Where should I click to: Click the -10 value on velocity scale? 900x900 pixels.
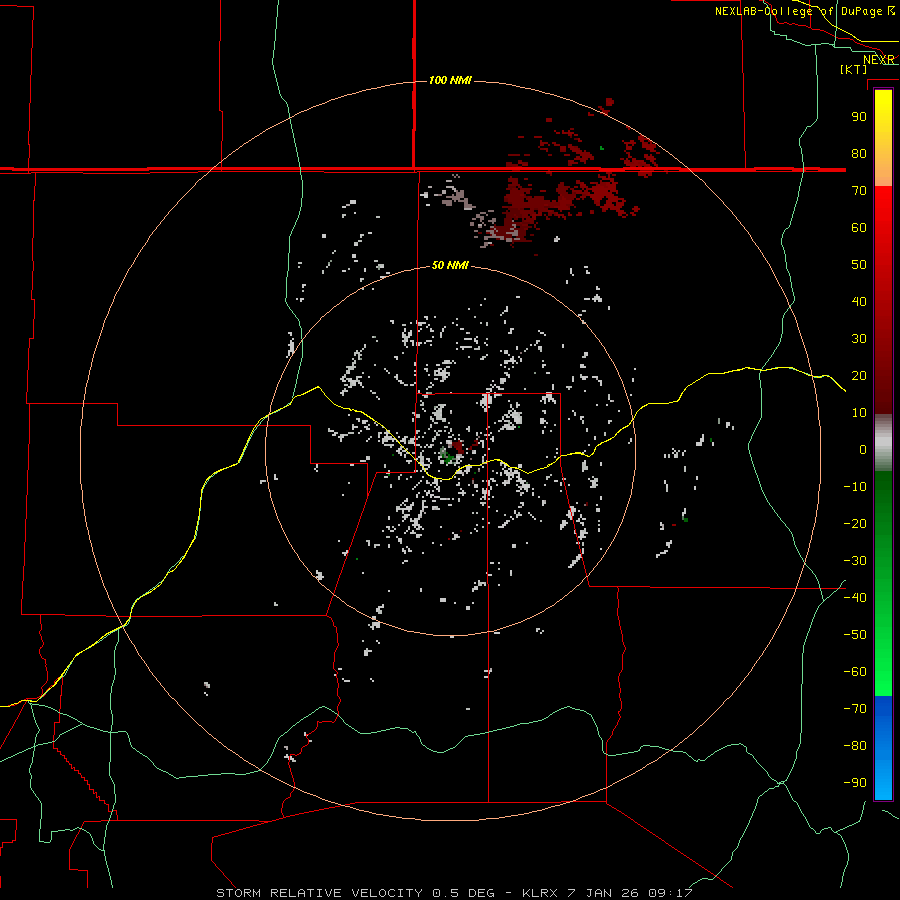click(x=855, y=487)
